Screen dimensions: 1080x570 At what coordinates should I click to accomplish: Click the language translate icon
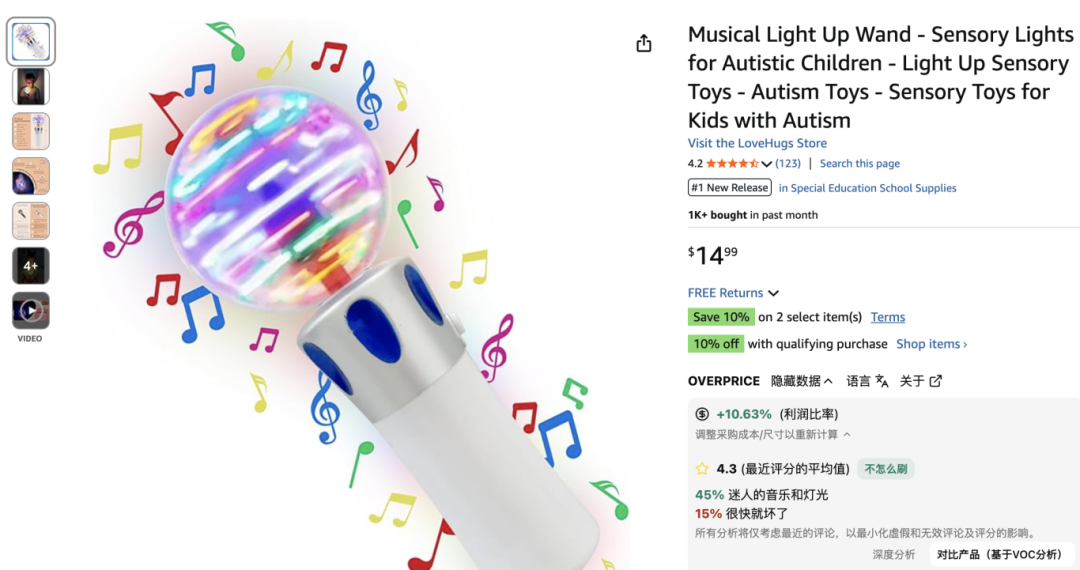(882, 381)
